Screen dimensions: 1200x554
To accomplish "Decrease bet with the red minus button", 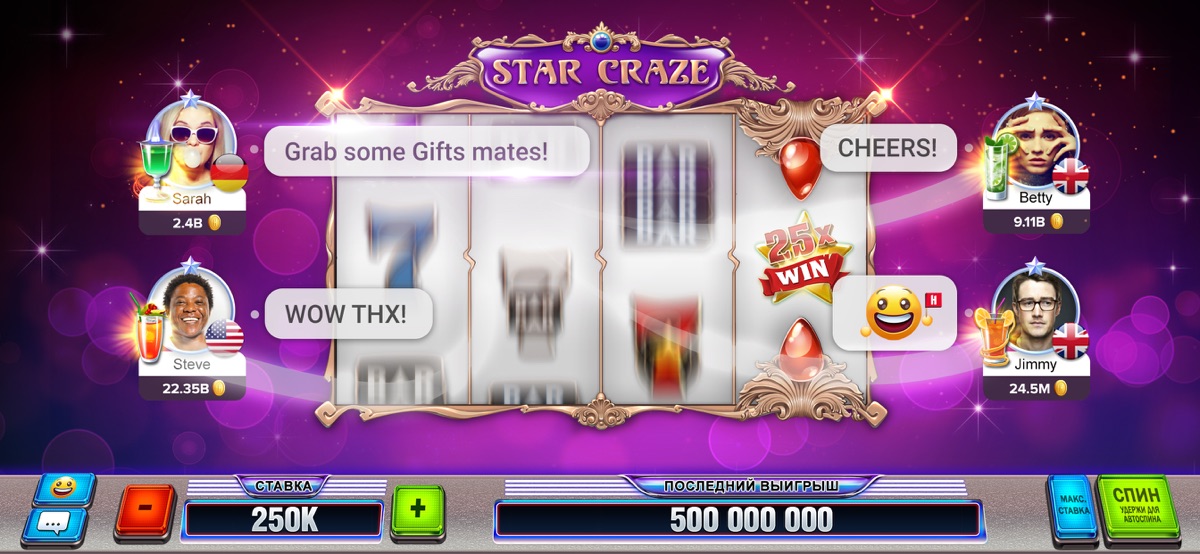I will click(x=145, y=508).
